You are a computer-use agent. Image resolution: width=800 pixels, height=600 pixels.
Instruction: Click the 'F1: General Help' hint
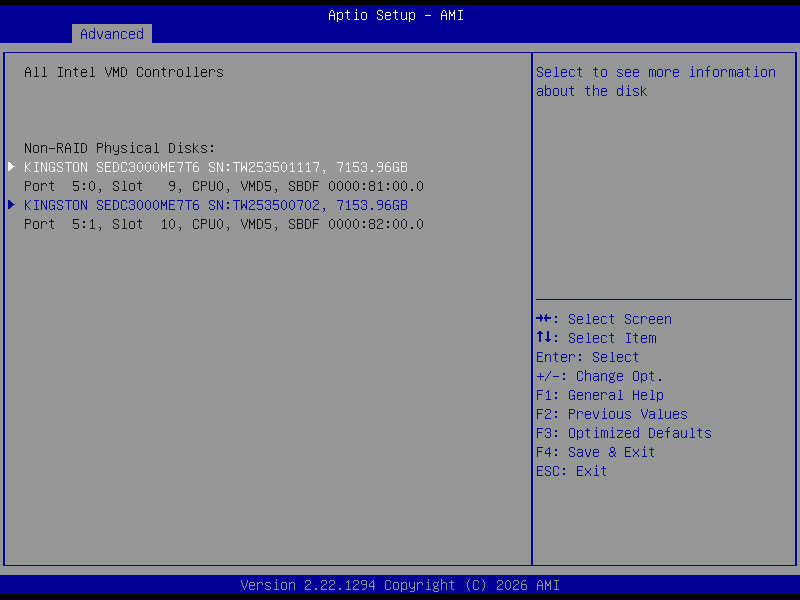pos(600,395)
